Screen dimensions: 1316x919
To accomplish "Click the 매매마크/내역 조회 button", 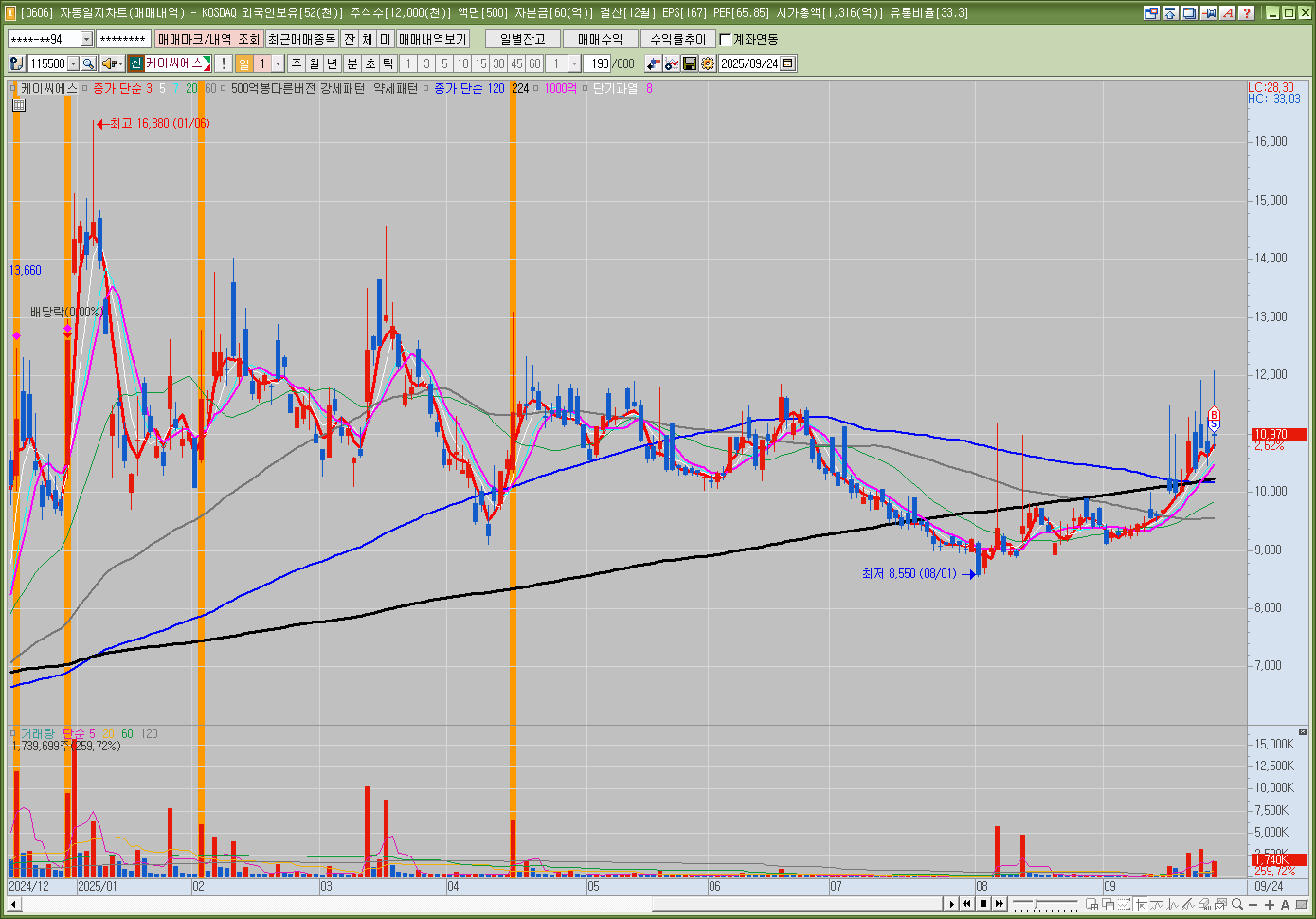I will (208, 39).
